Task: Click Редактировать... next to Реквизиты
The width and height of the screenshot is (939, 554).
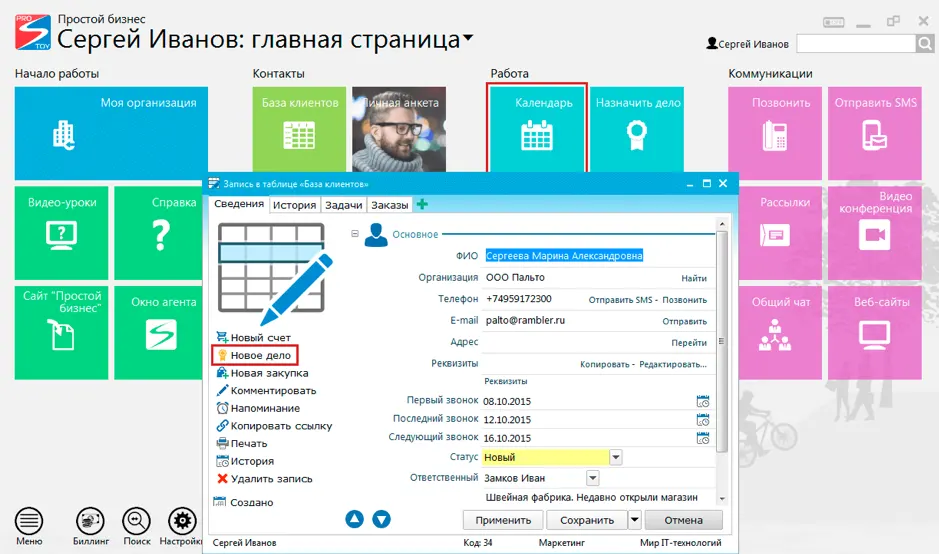Action: point(673,364)
